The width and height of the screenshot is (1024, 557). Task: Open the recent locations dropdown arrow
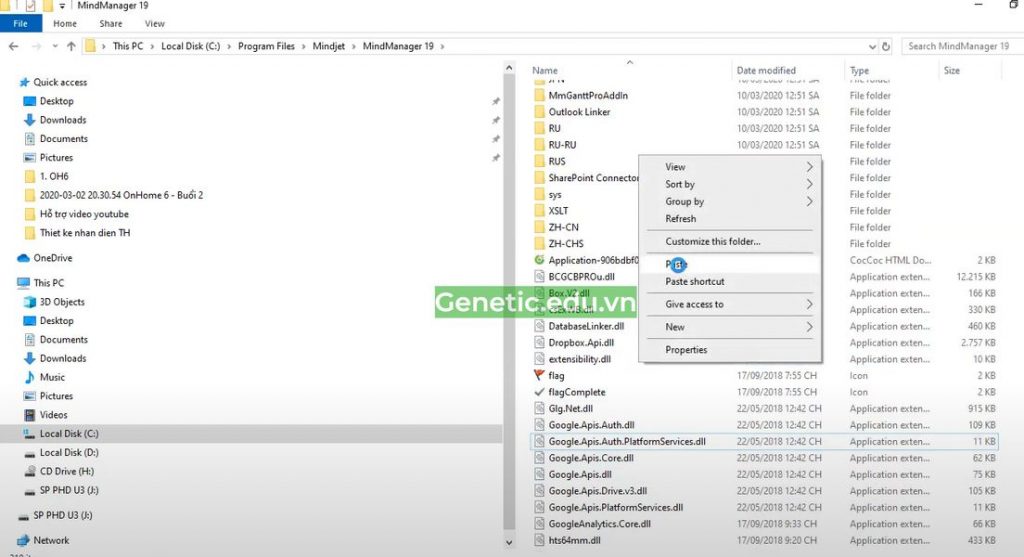[55, 46]
